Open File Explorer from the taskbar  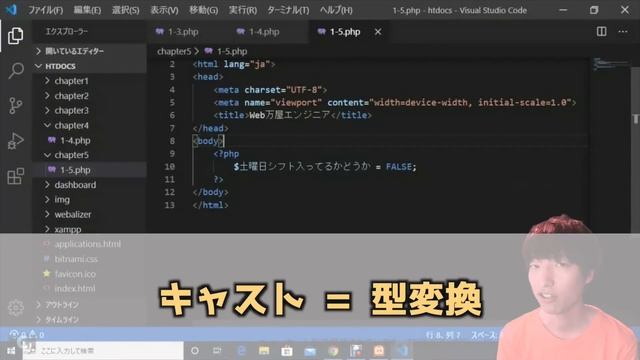tap(264, 351)
